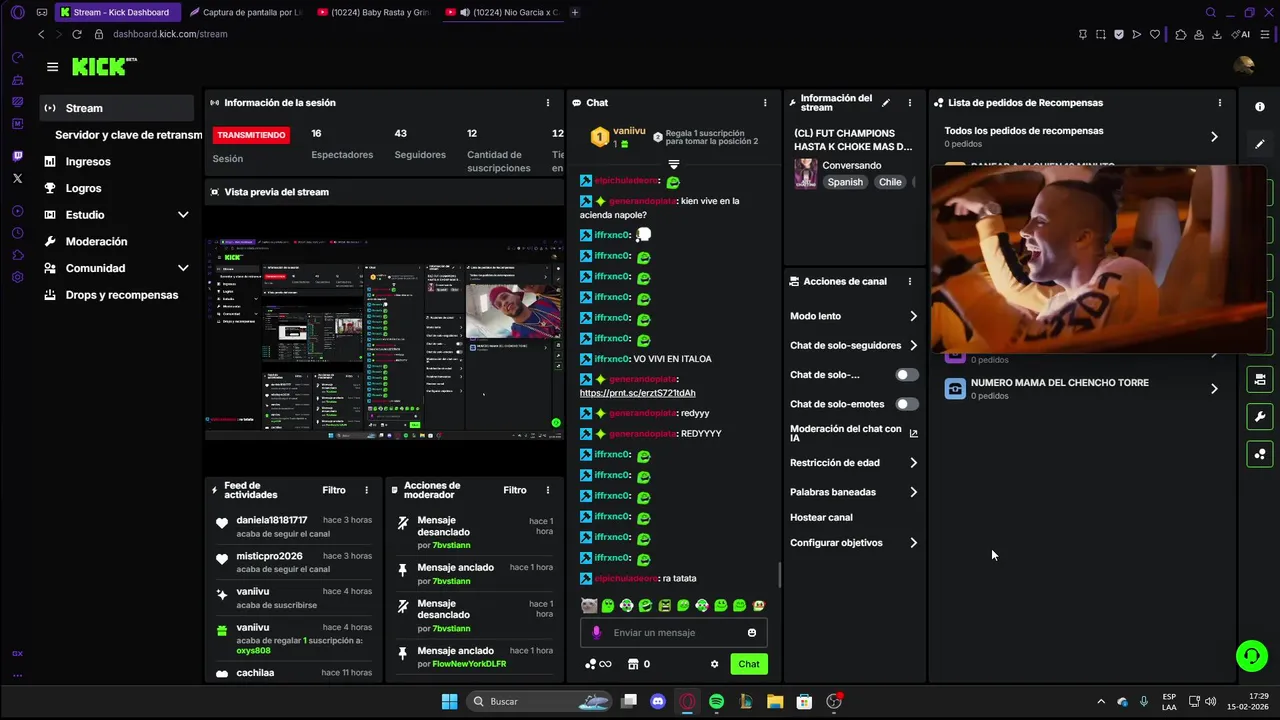Open the Chat panel three-dot menu
The image size is (1280, 720).
(765, 103)
